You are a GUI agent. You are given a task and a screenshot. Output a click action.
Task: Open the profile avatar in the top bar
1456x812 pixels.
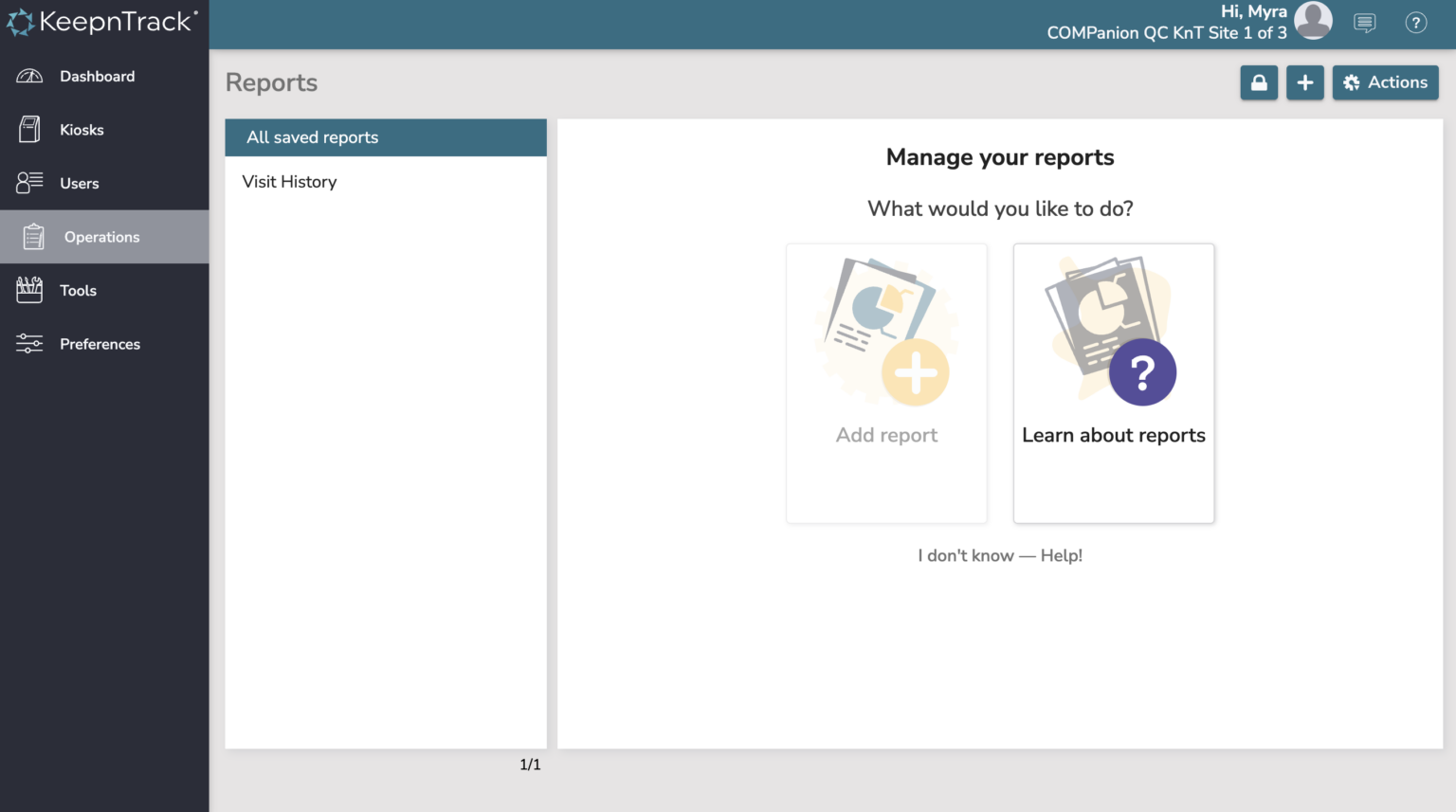[1313, 19]
